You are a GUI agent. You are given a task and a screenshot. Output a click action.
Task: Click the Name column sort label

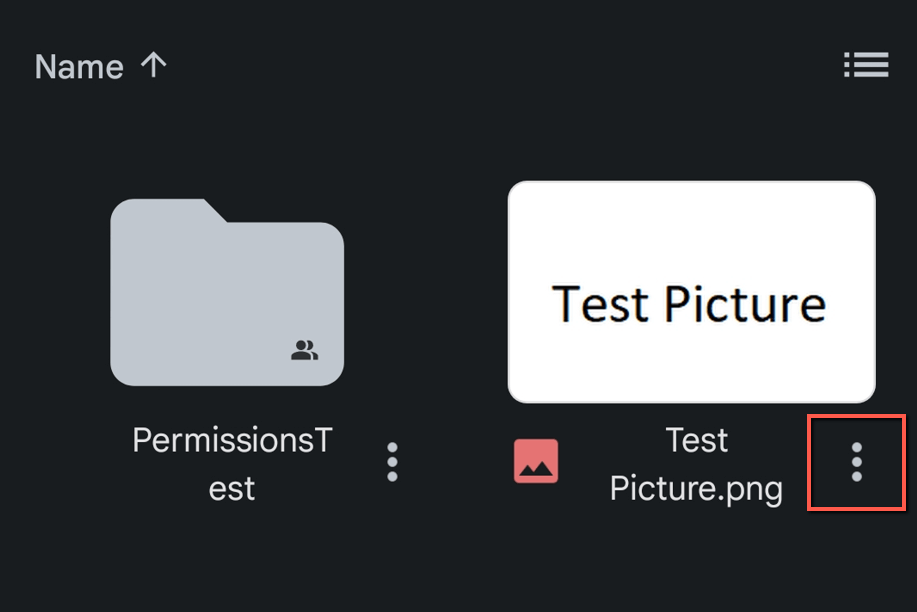[79, 66]
